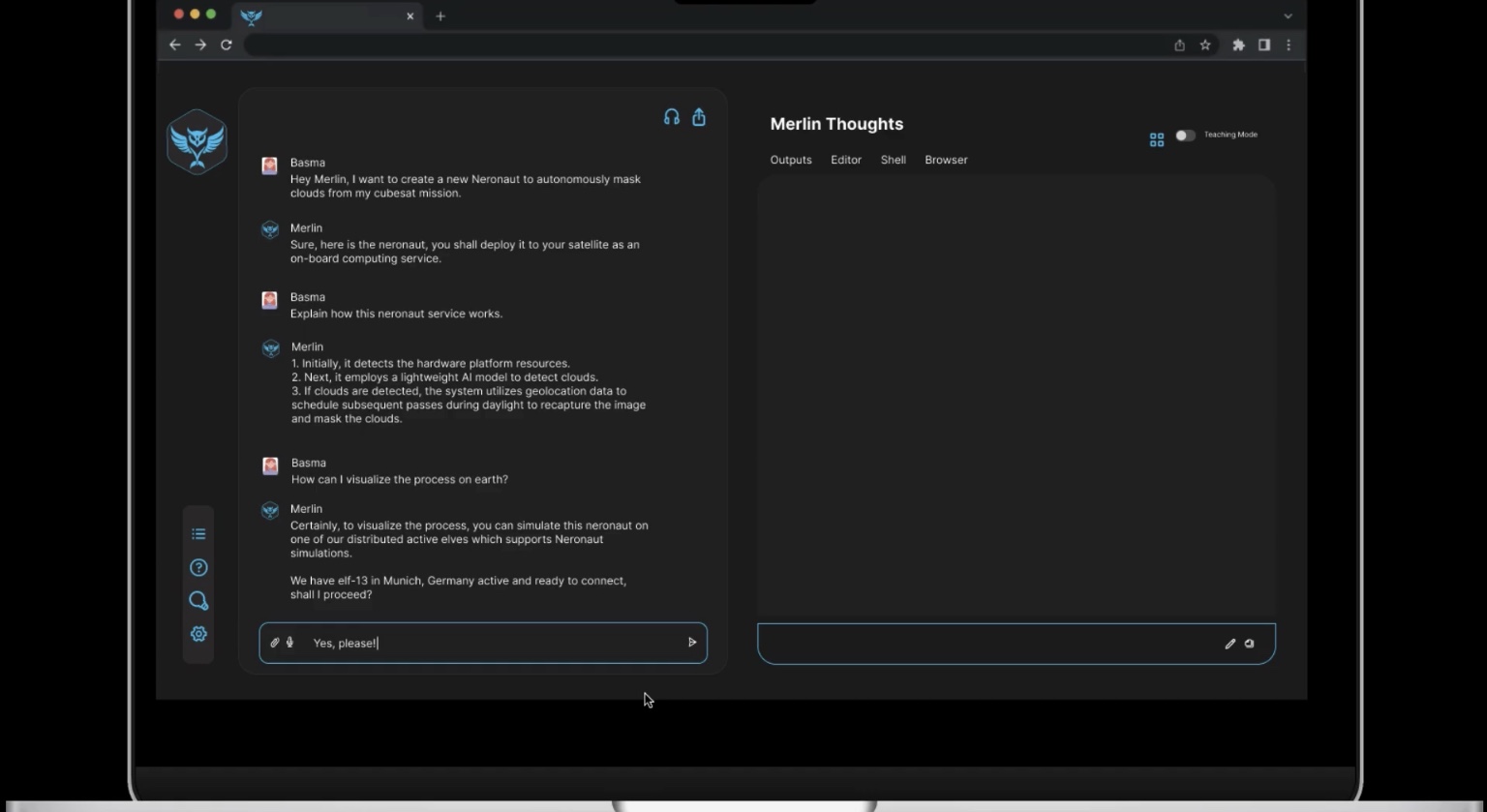Open the settings gear in sidebar
Viewport: 1487px width, 812px height.
[x=198, y=634]
